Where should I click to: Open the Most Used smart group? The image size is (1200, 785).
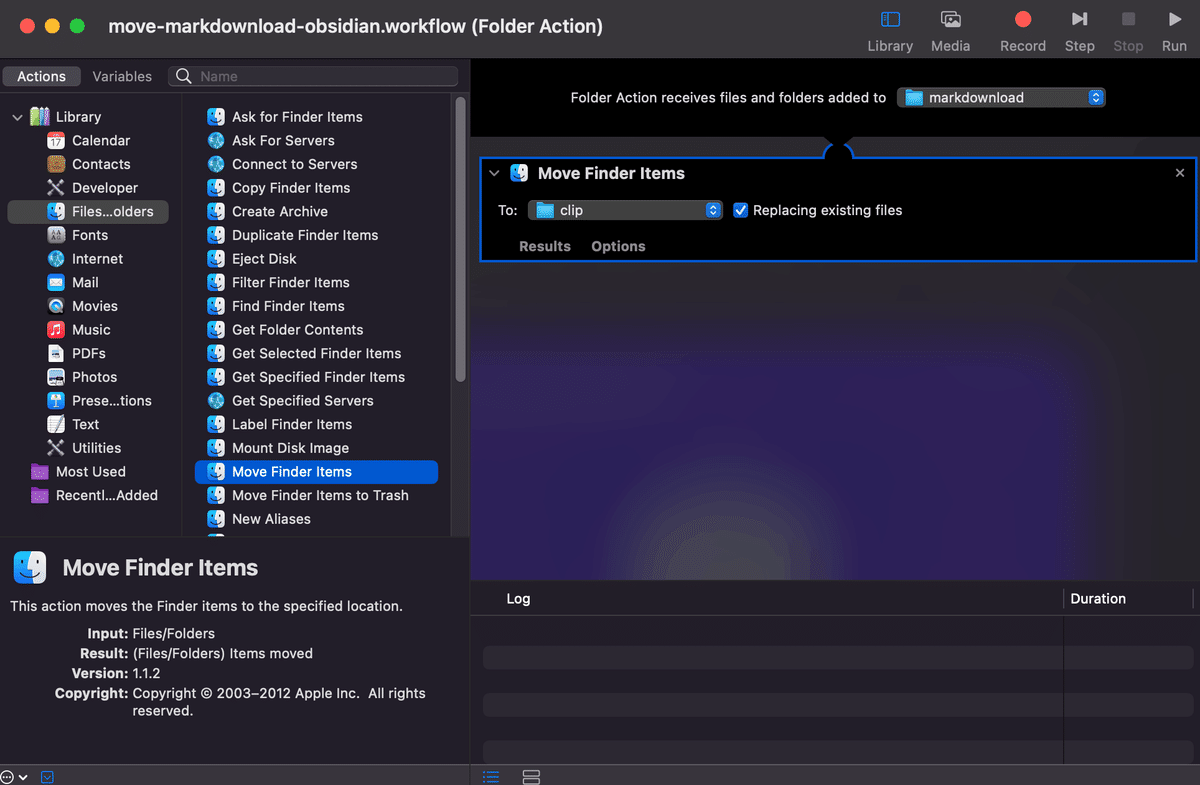pyautogui.click(x=90, y=472)
